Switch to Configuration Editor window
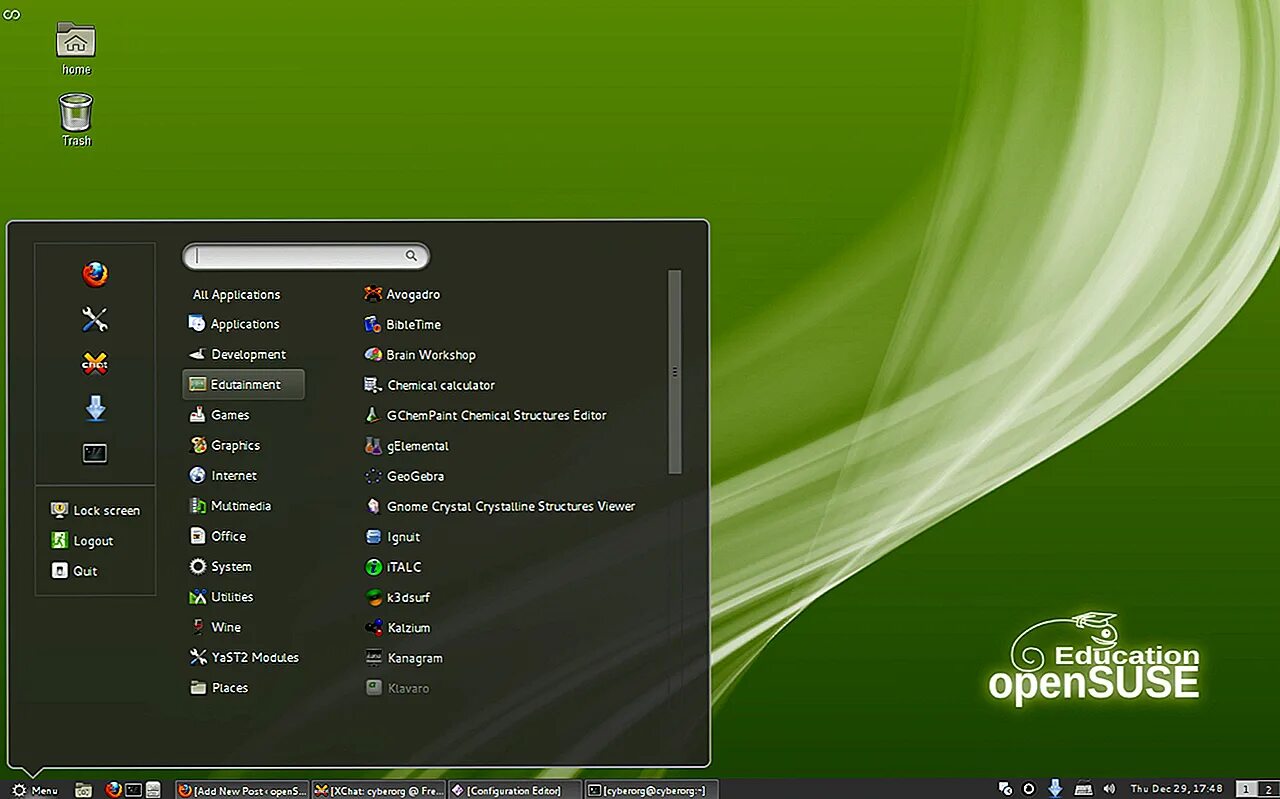 (x=514, y=790)
